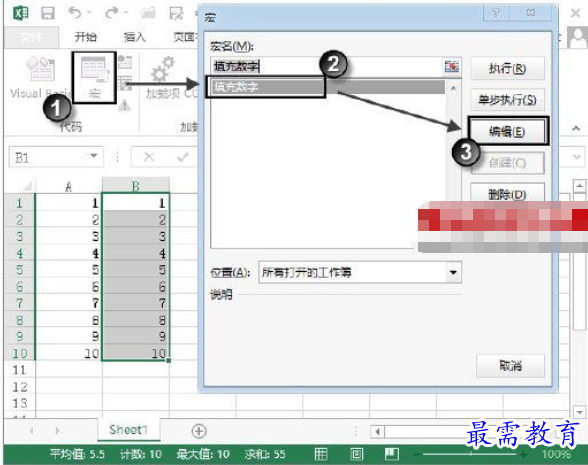
Task: Select column B header
Action: coord(135,186)
